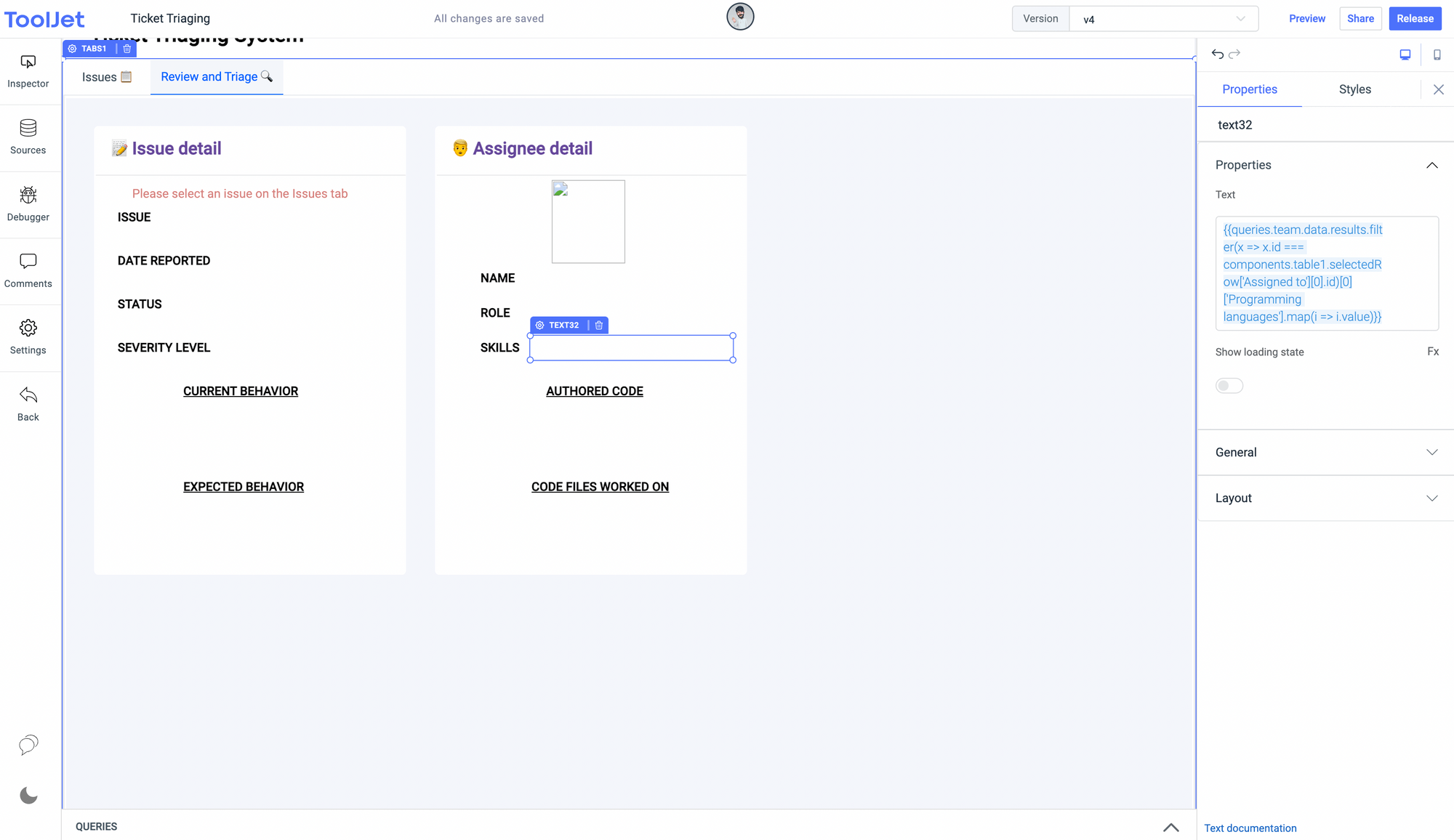The image size is (1454, 840).
Task: Switch to the Issues tab
Action: (106, 77)
